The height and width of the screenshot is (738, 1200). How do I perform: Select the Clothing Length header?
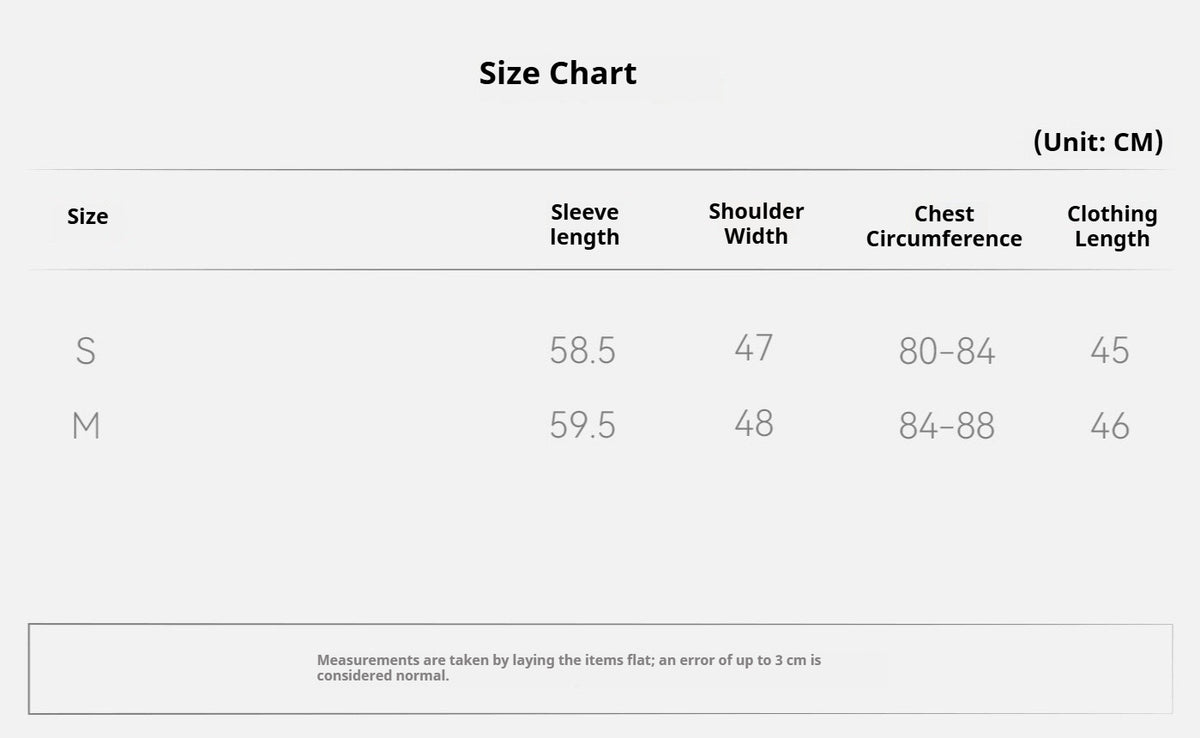pyautogui.click(x=1112, y=226)
